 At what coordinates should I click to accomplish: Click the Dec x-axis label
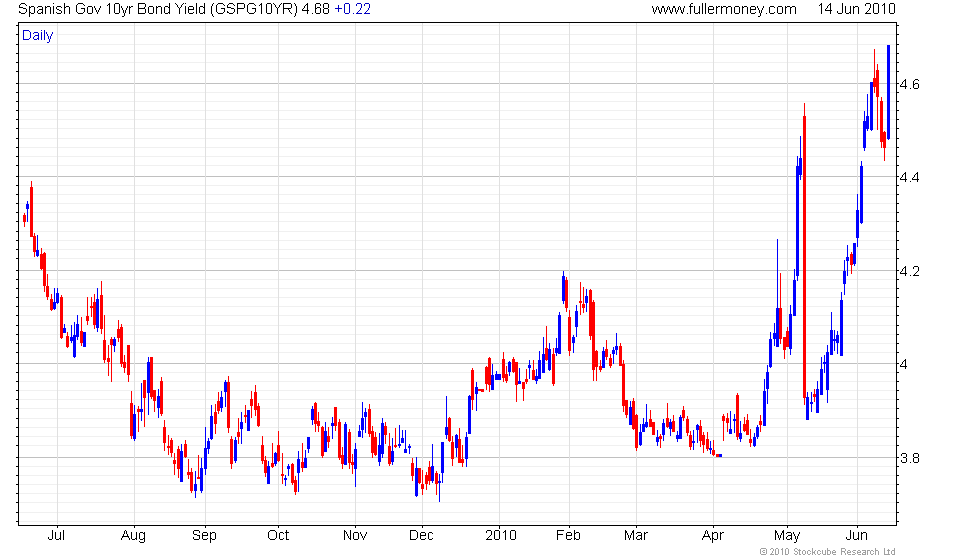tap(421, 536)
